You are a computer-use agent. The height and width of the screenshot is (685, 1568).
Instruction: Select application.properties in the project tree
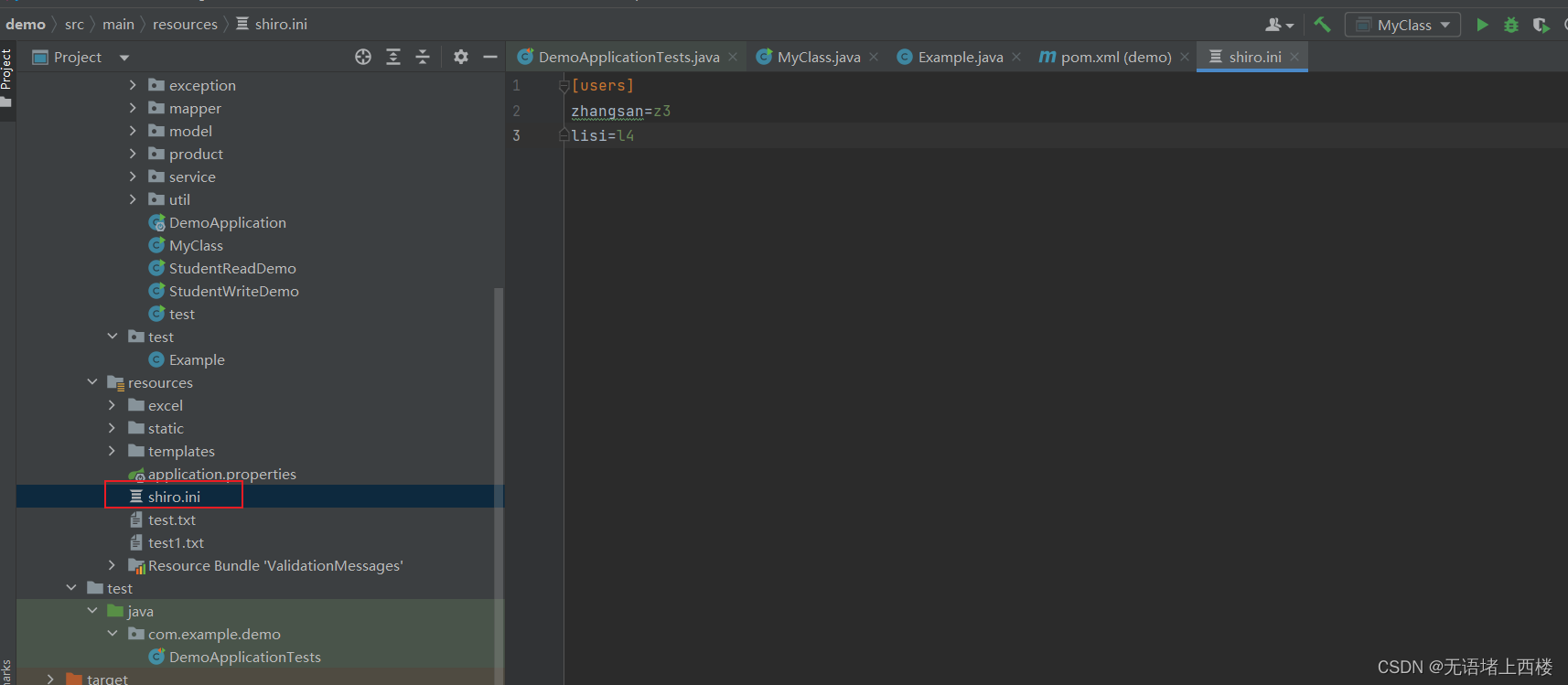tap(221, 474)
